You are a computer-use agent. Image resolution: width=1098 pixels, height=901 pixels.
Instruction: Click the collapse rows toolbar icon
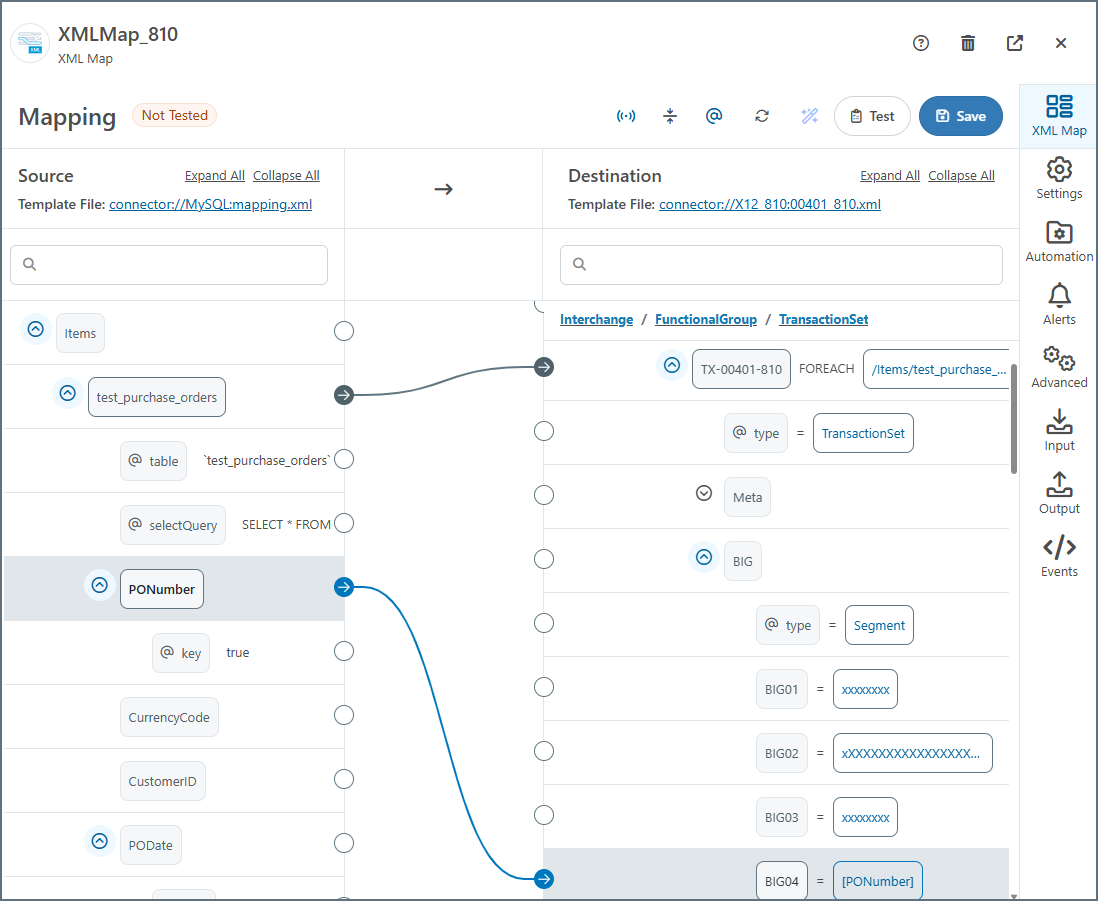(670, 116)
